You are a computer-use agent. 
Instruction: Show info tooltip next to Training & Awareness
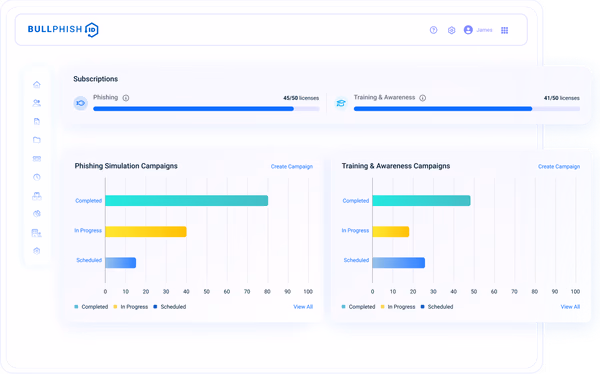[x=422, y=98]
